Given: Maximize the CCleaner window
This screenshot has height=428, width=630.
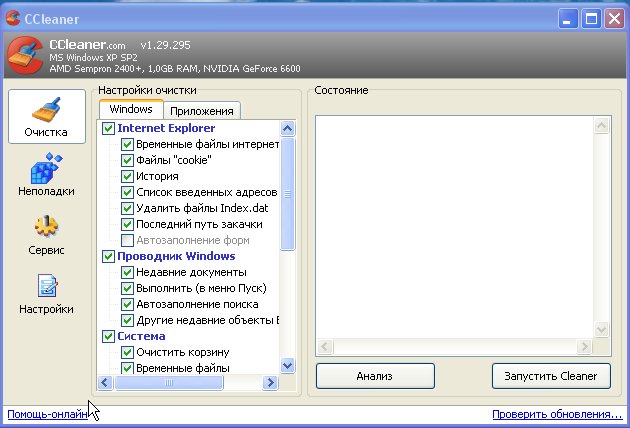Looking at the screenshot, I should coord(591,18).
